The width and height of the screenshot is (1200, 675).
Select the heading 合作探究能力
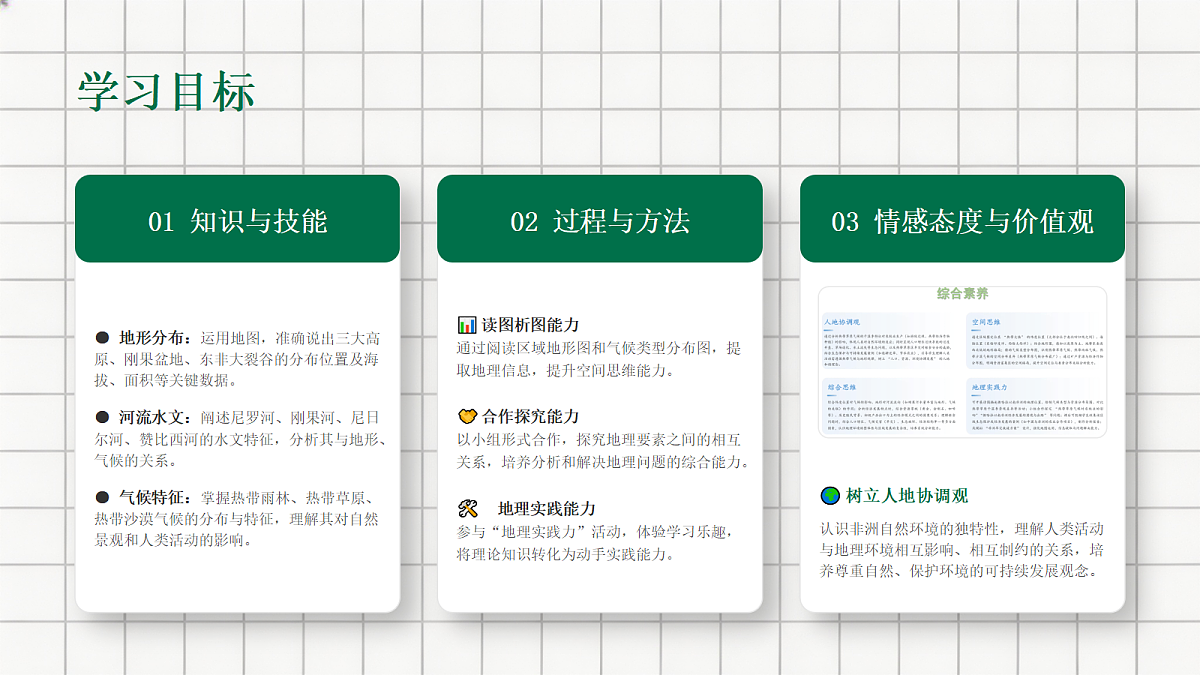530,416
